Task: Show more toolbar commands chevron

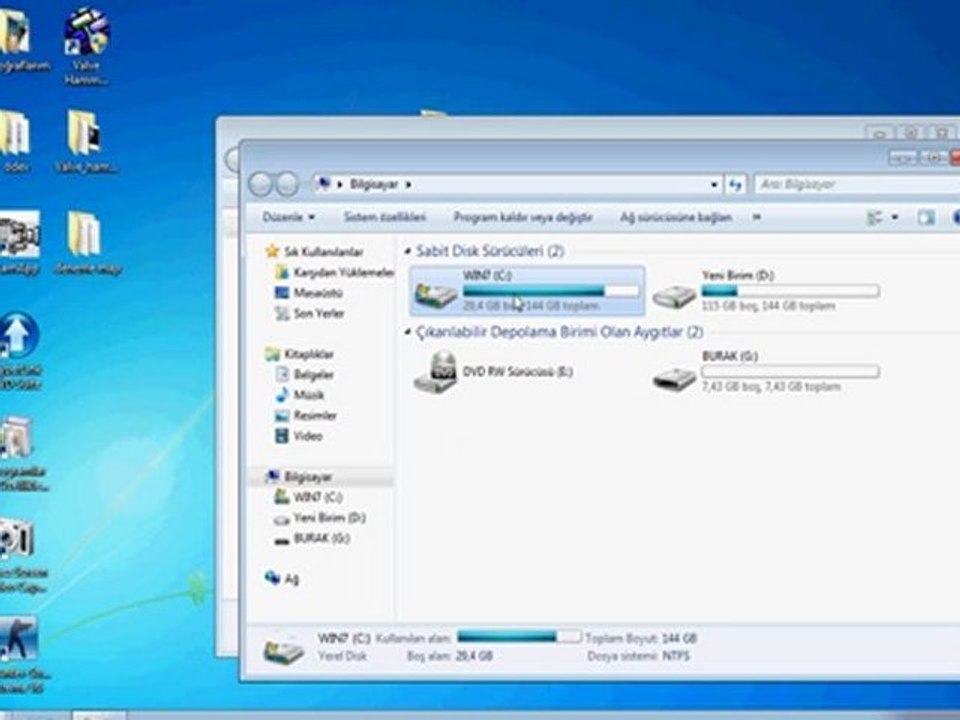Action: pyautogui.click(x=757, y=217)
